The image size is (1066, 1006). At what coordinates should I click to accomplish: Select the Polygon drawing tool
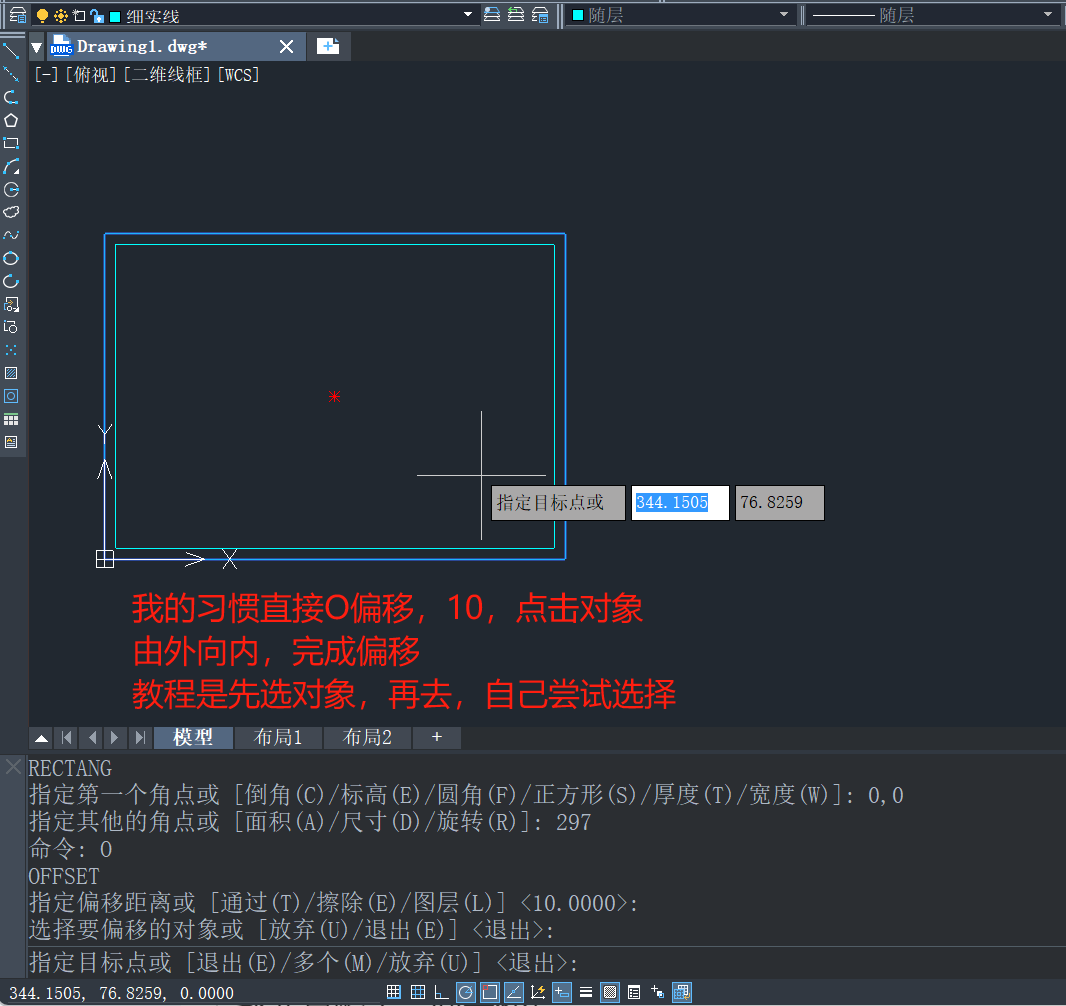click(11, 120)
